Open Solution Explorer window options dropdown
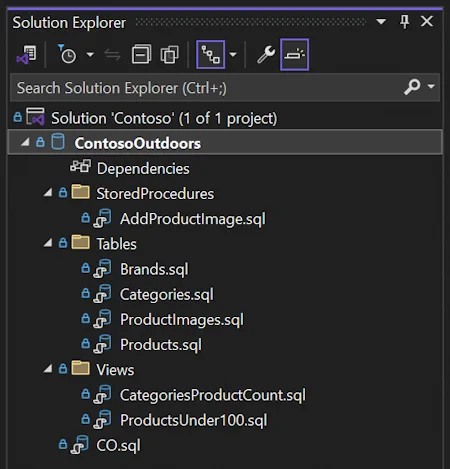 click(381, 22)
